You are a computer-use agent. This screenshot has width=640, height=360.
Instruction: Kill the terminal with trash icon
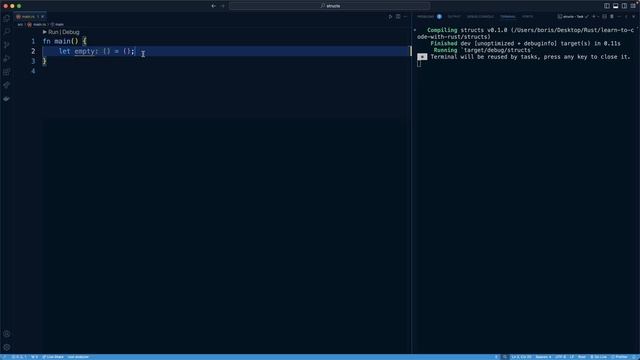coord(612,17)
